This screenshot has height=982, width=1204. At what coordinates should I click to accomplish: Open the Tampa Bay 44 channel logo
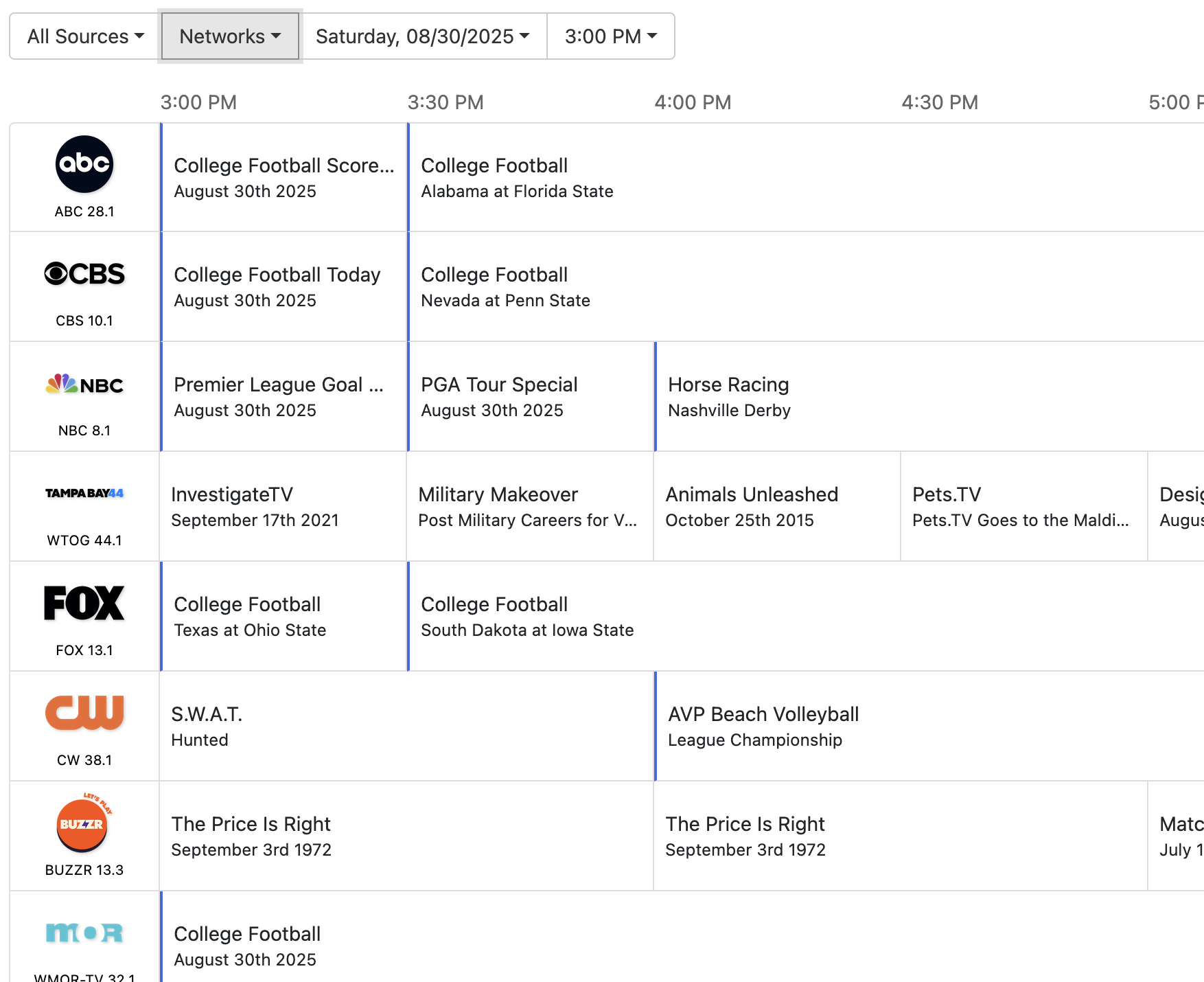click(x=84, y=493)
